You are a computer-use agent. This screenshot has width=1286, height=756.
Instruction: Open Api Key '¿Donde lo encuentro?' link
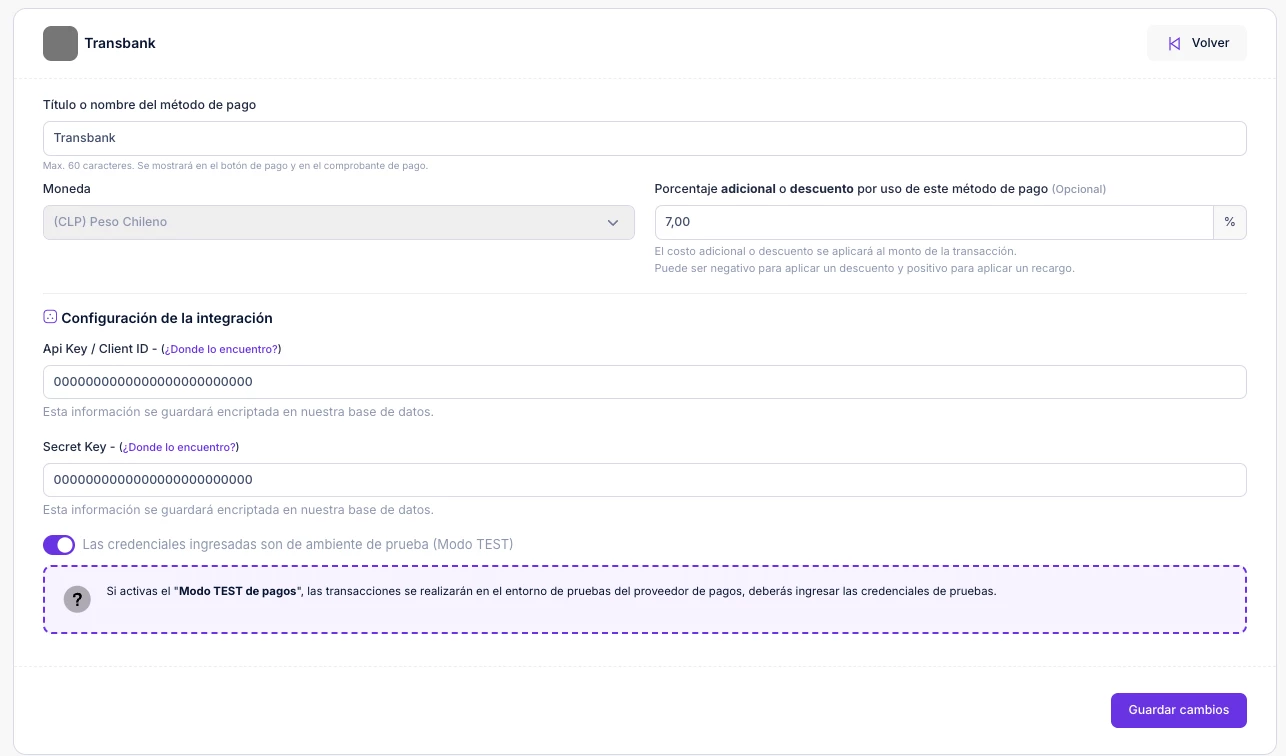pos(221,349)
